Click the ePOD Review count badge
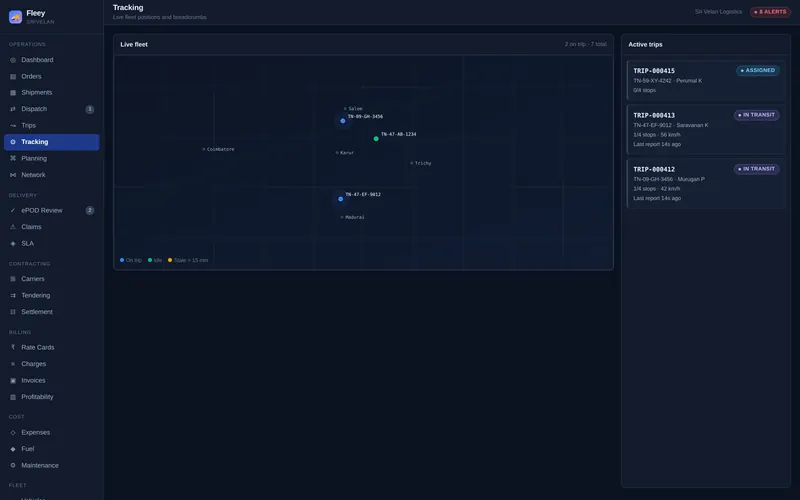Image resolution: width=800 pixels, height=500 pixels. coord(90,210)
